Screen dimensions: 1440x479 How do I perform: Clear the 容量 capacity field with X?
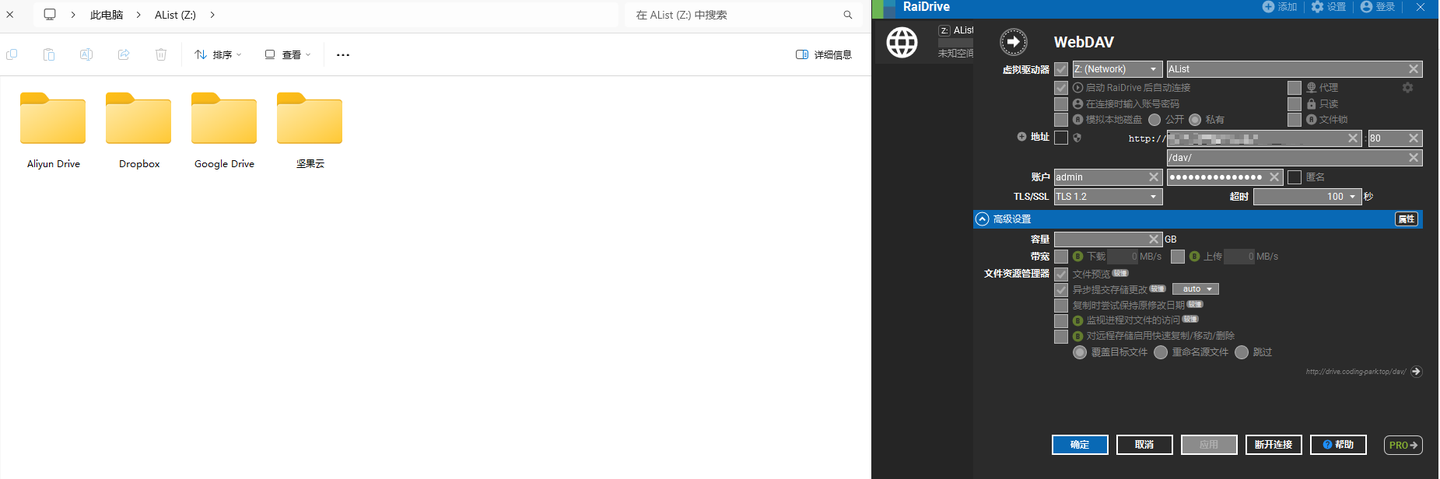(1154, 239)
